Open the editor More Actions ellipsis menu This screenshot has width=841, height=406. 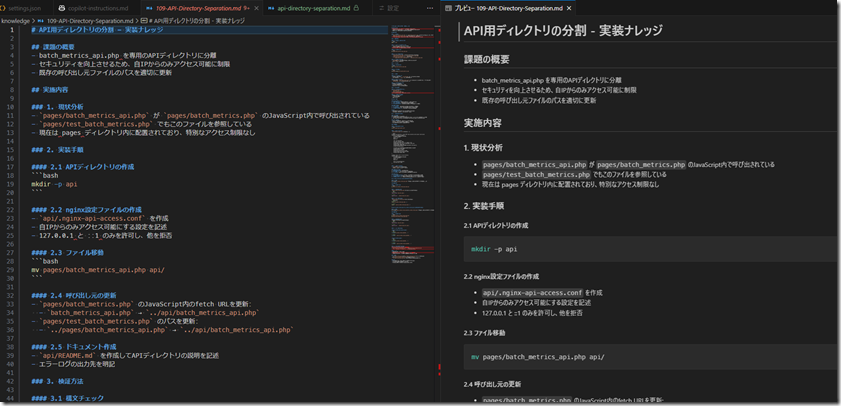coord(430,8)
